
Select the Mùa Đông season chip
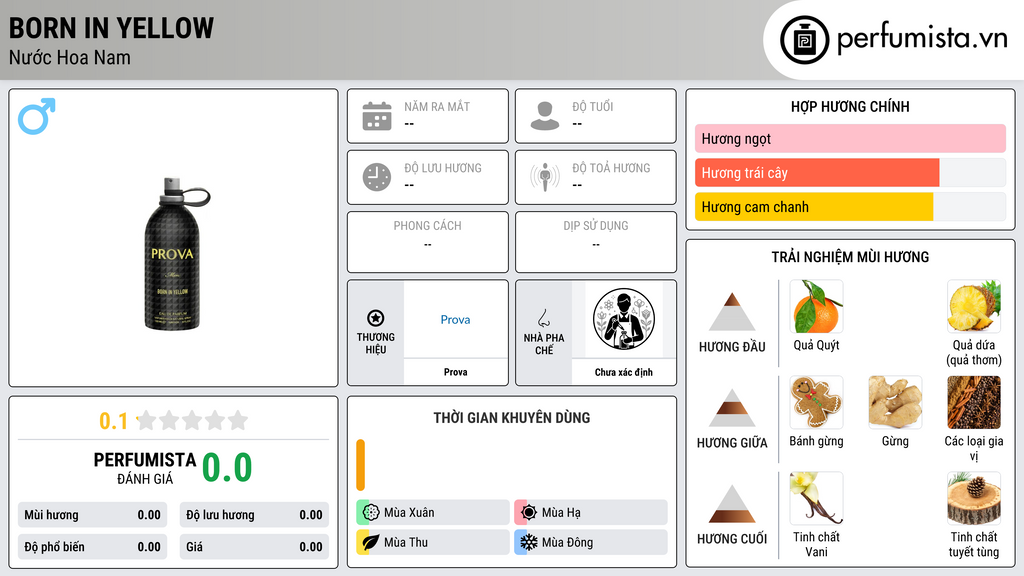pyautogui.click(x=591, y=542)
